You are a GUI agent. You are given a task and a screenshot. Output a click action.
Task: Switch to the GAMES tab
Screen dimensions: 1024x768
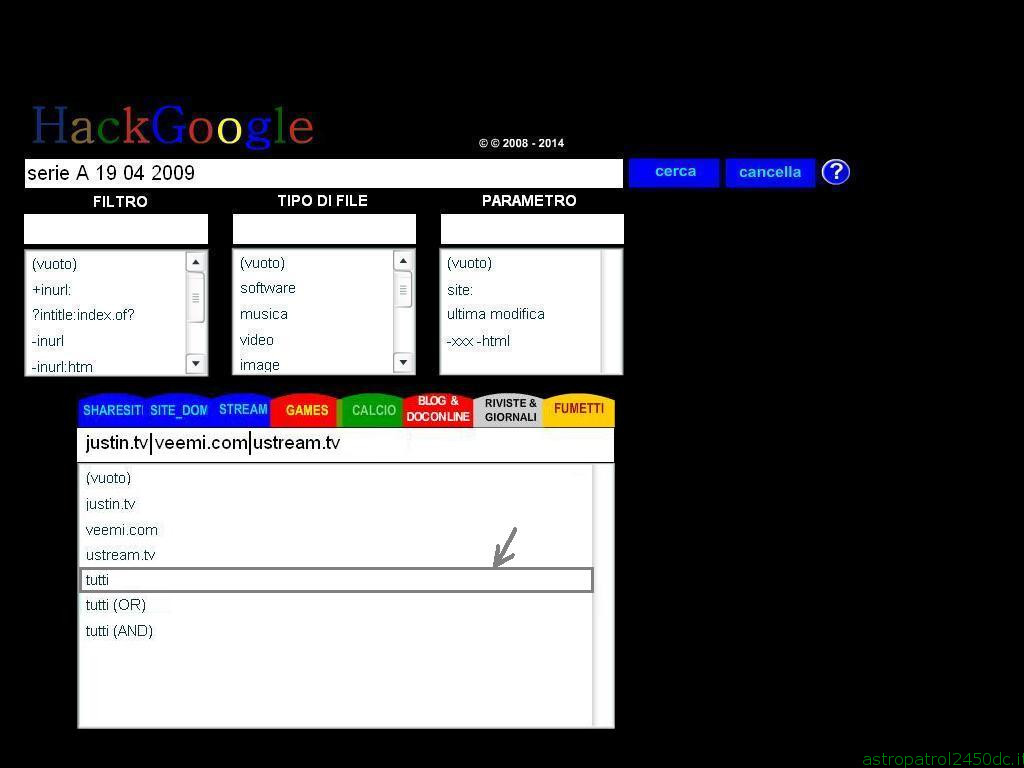[306, 410]
